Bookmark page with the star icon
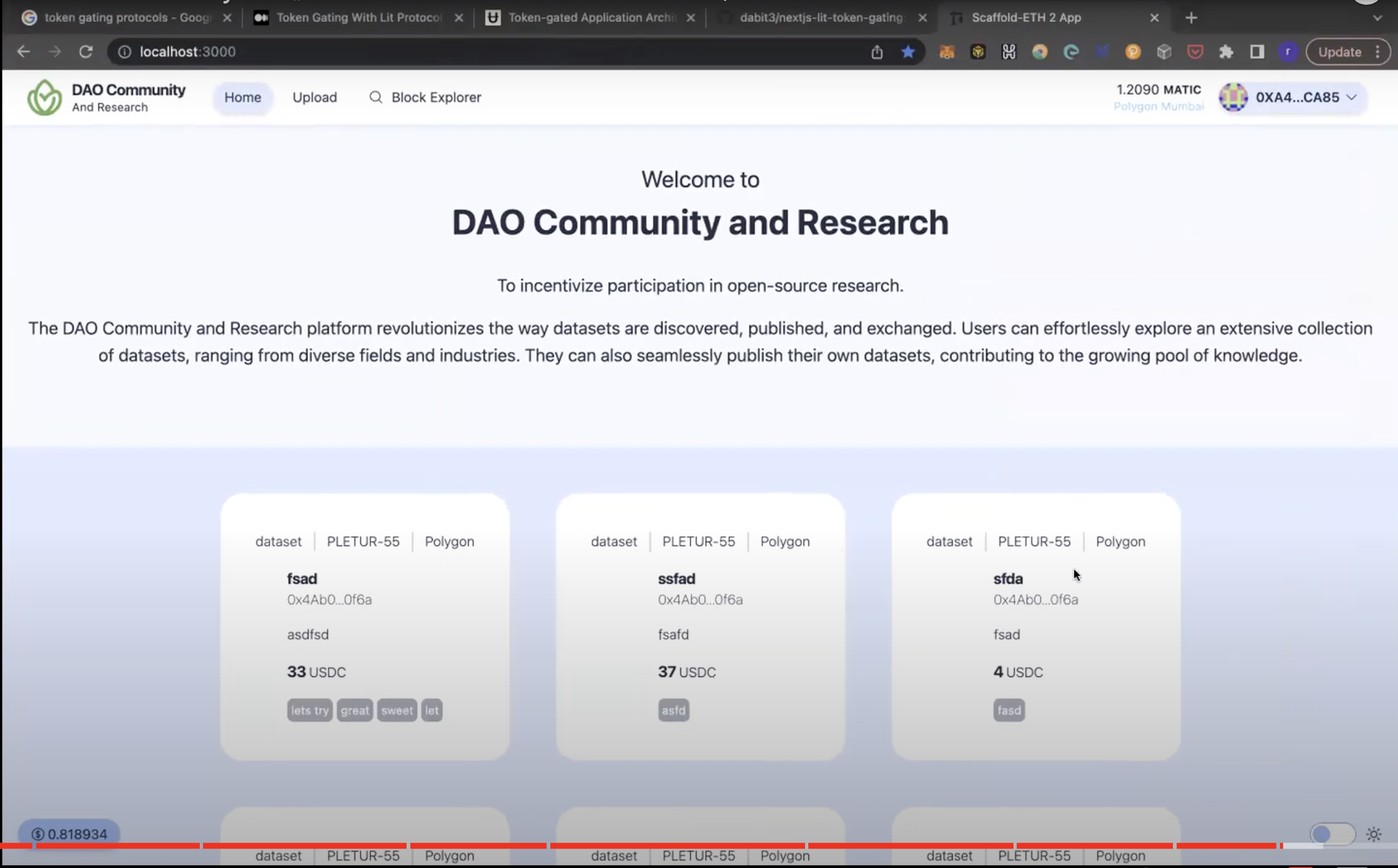This screenshot has width=1398, height=868. pos(908,52)
